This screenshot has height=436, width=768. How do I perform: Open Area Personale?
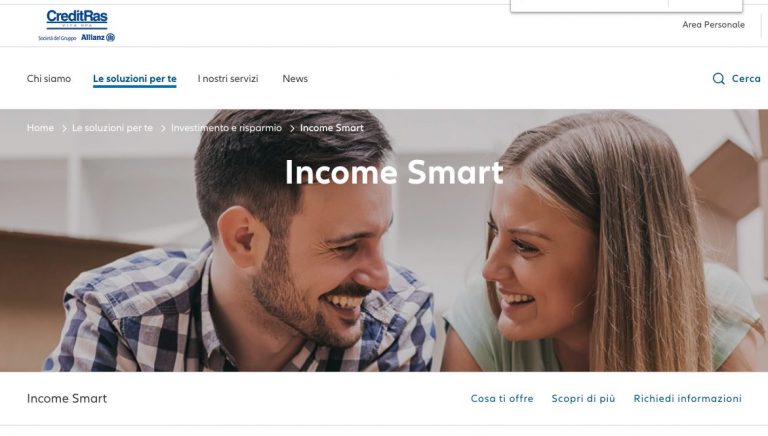tap(713, 24)
